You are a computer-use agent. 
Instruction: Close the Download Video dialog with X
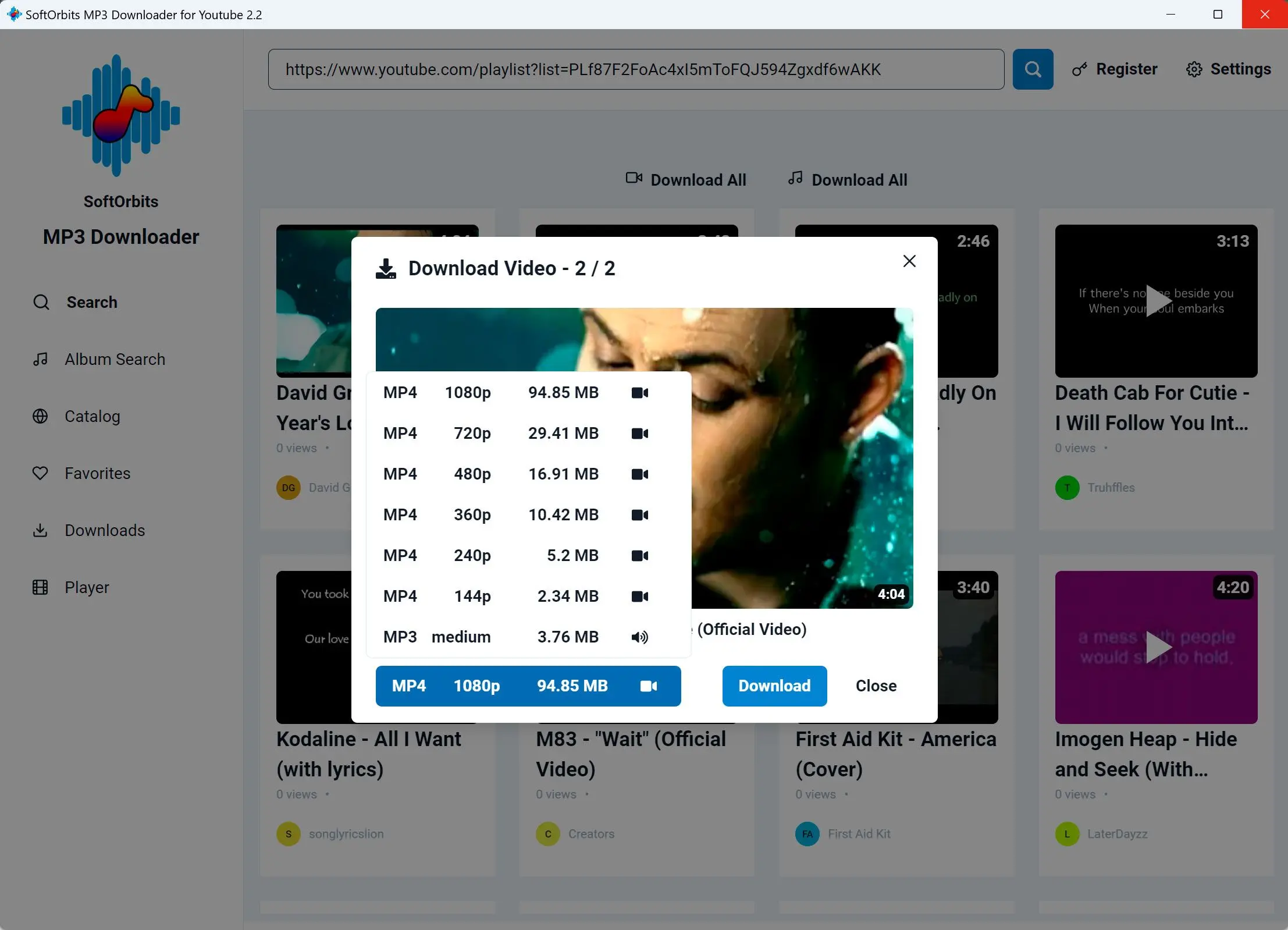909,261
